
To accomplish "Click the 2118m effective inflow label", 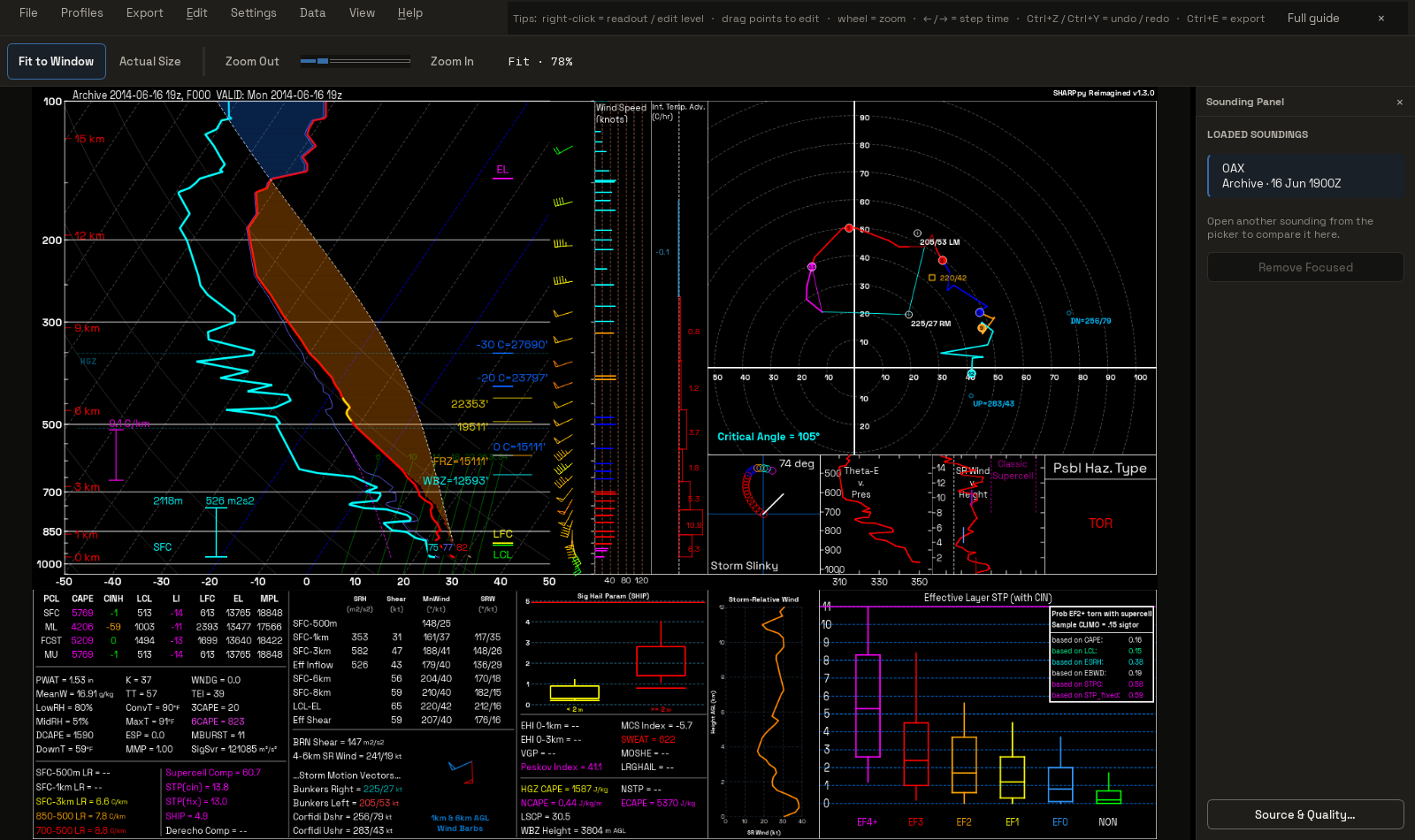I will pos(168,500).
